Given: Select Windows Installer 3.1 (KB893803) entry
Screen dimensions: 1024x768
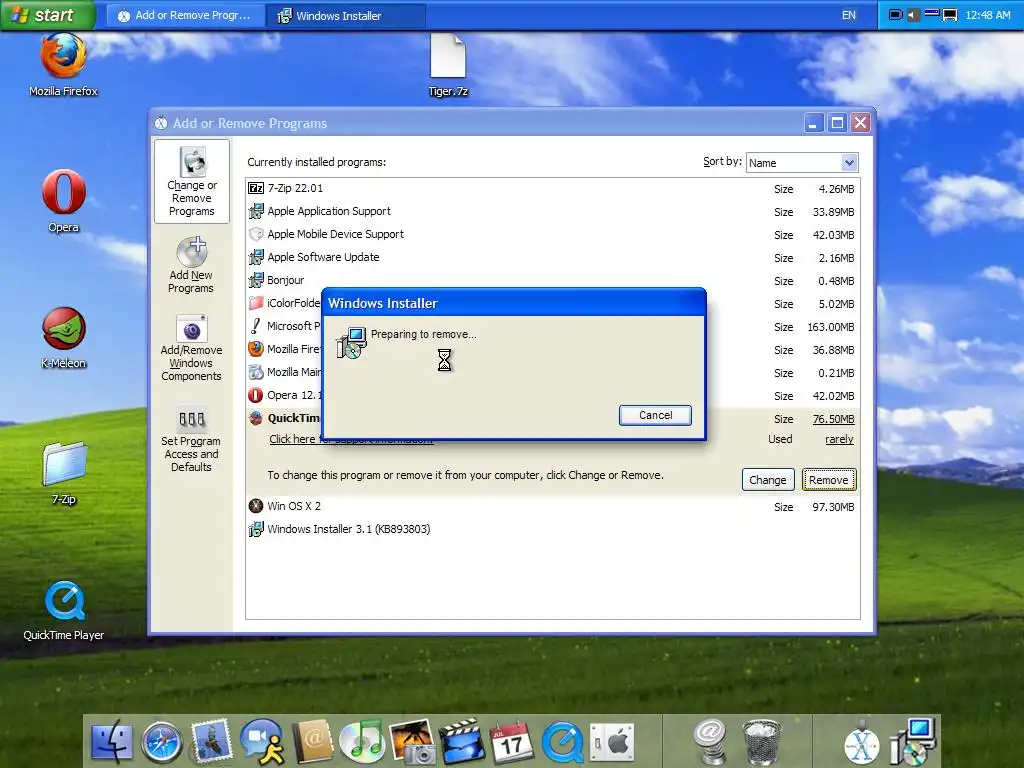Looking at the screenshot, I should point(552,529).
